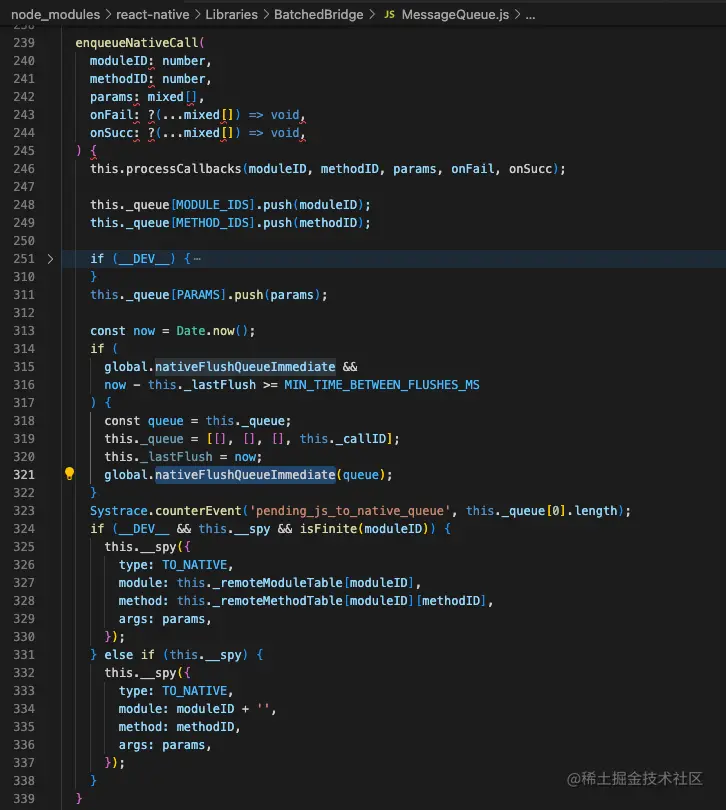726x810 pixels.
Task: Click PARAMS constant on line 311
Action: click(x=198, y=295)
